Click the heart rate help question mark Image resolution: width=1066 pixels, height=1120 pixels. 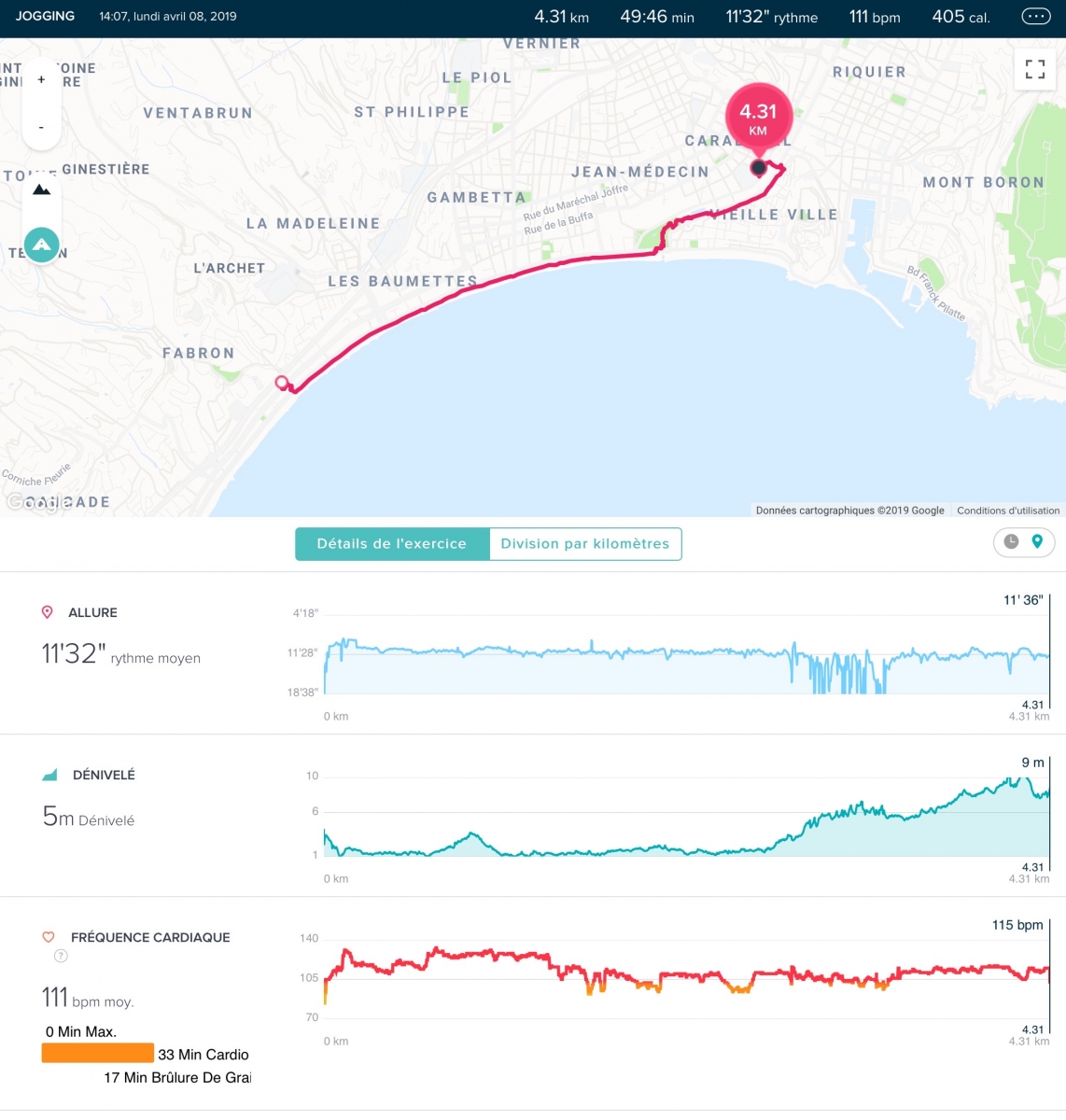point(61,956)
